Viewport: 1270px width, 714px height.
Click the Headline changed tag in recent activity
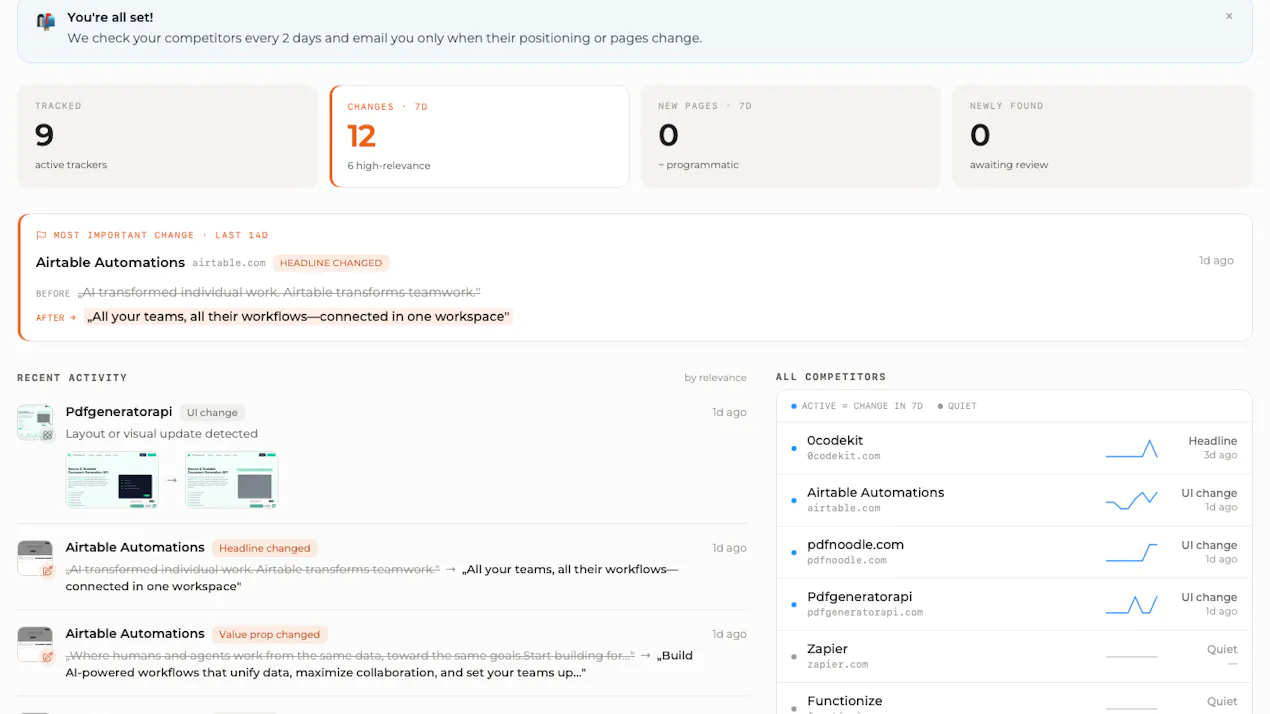(265, 548)
